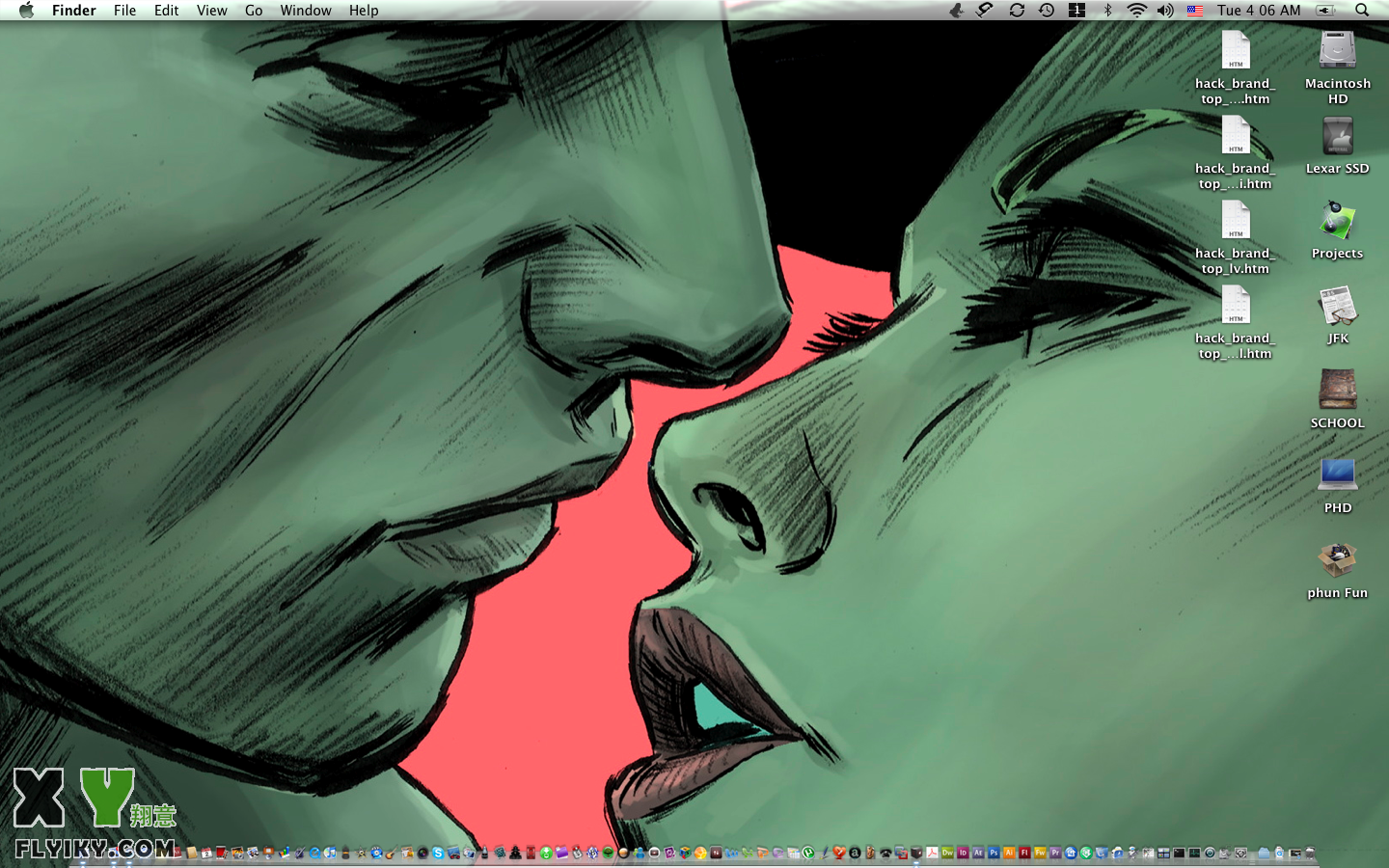This screenshot has width=1389, height=868.
Task: Open the Go menu
Action: [254, 10]
